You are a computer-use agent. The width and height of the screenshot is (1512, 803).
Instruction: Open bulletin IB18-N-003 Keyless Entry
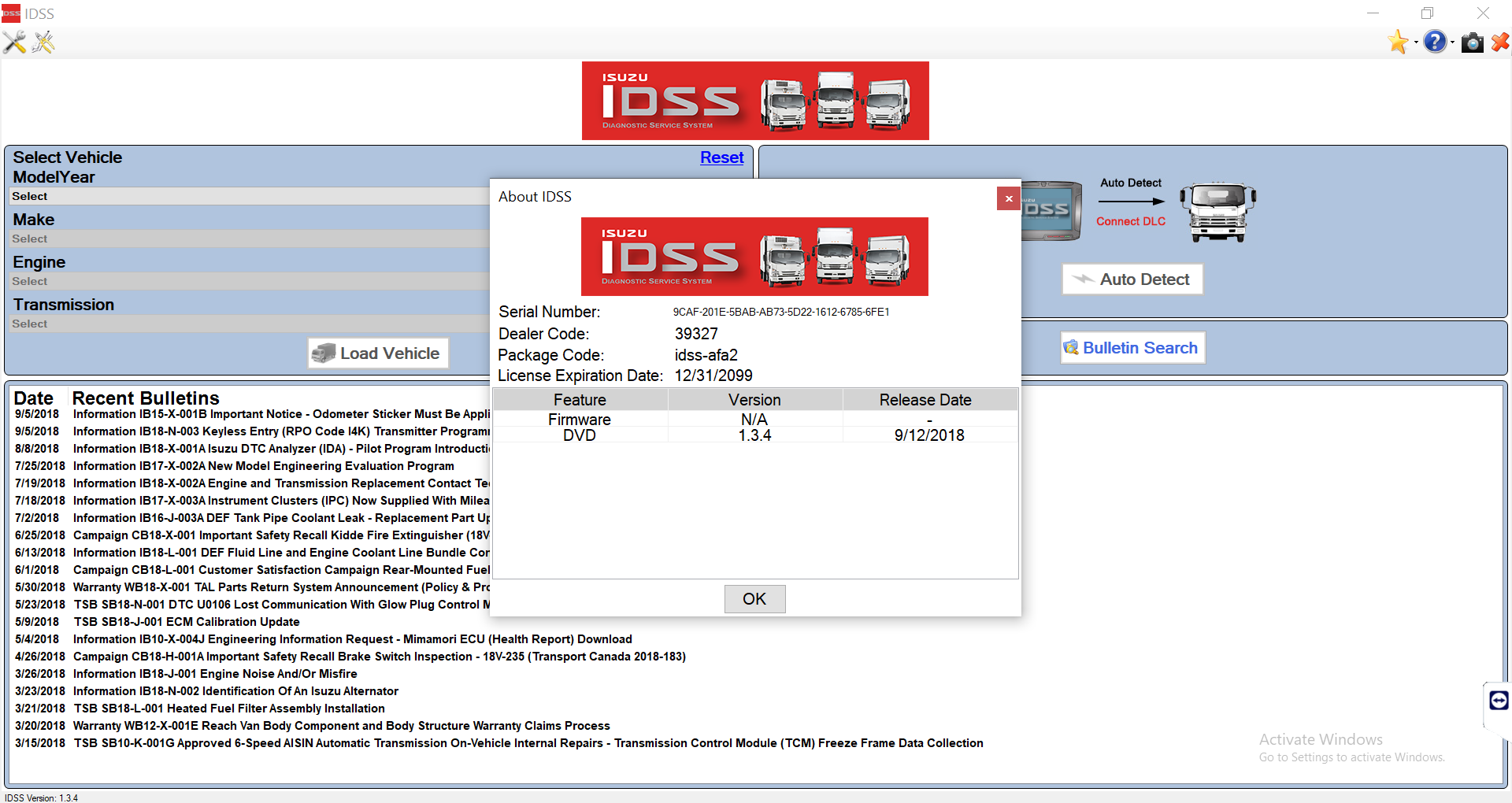coord(281,431)
